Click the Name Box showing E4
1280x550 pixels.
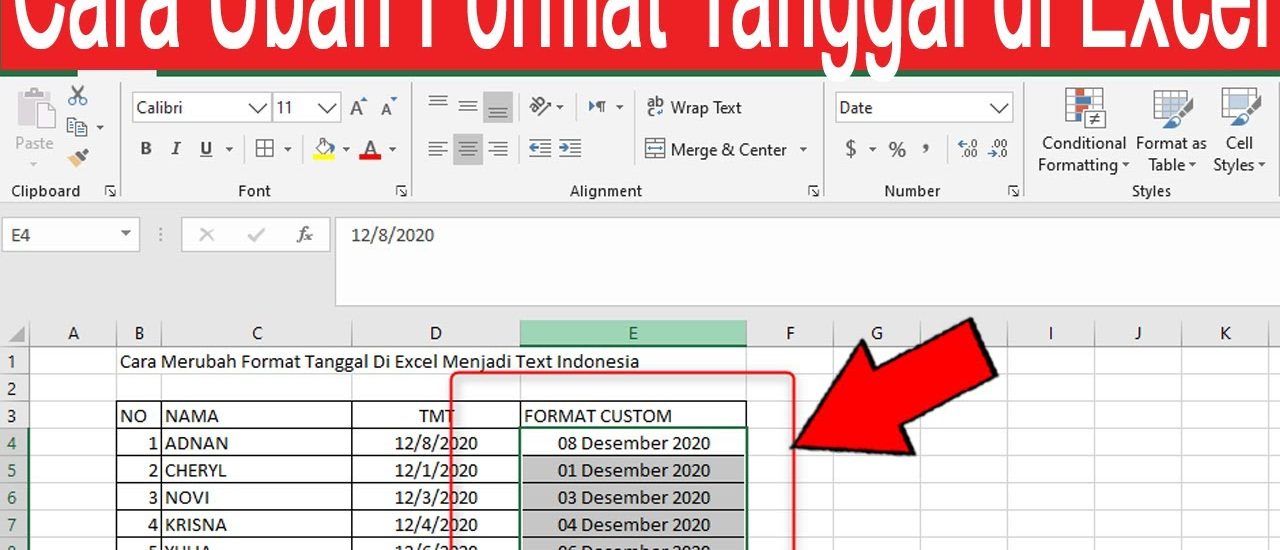61,235
